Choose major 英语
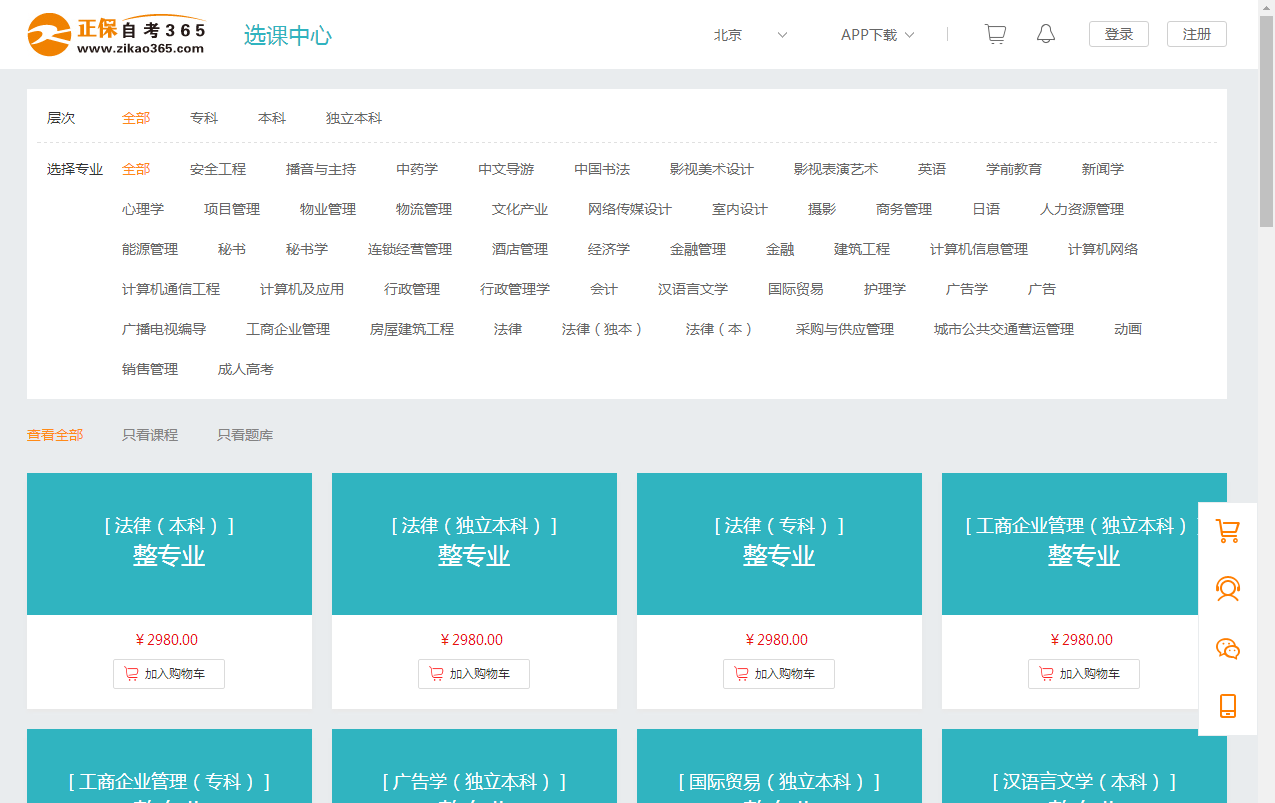 (932, 169)
